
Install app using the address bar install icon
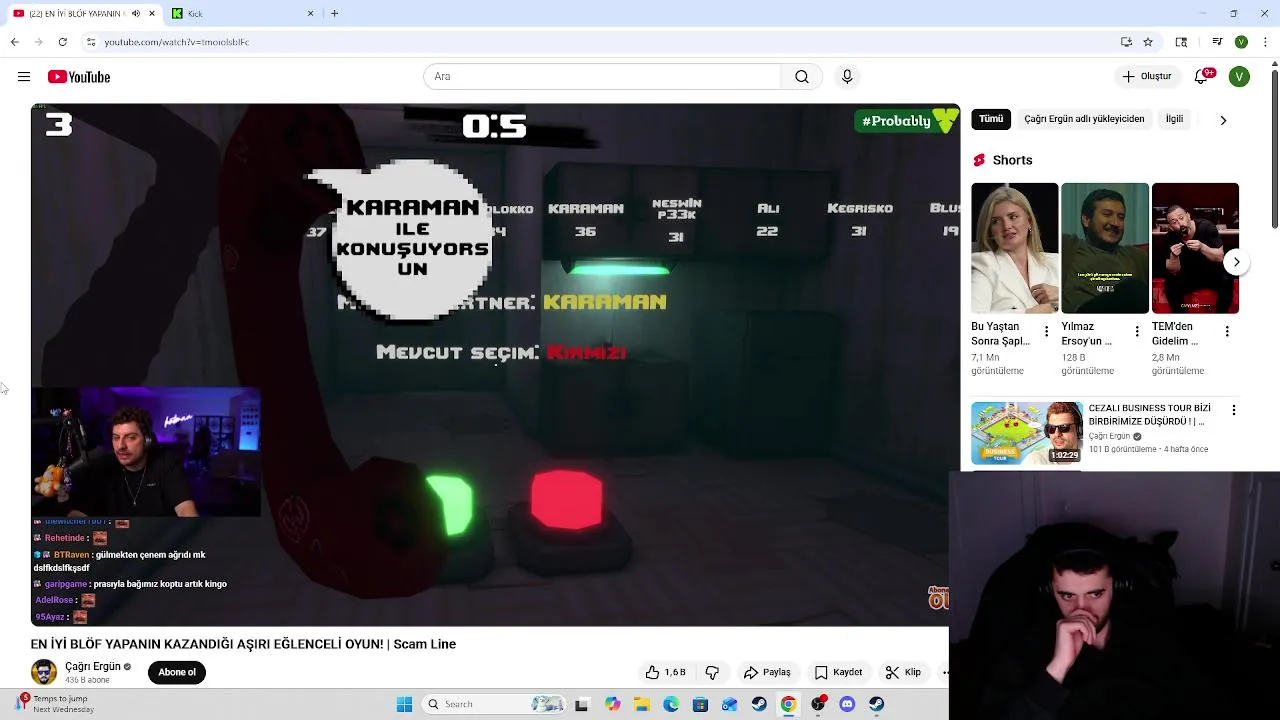point(1126,42)
